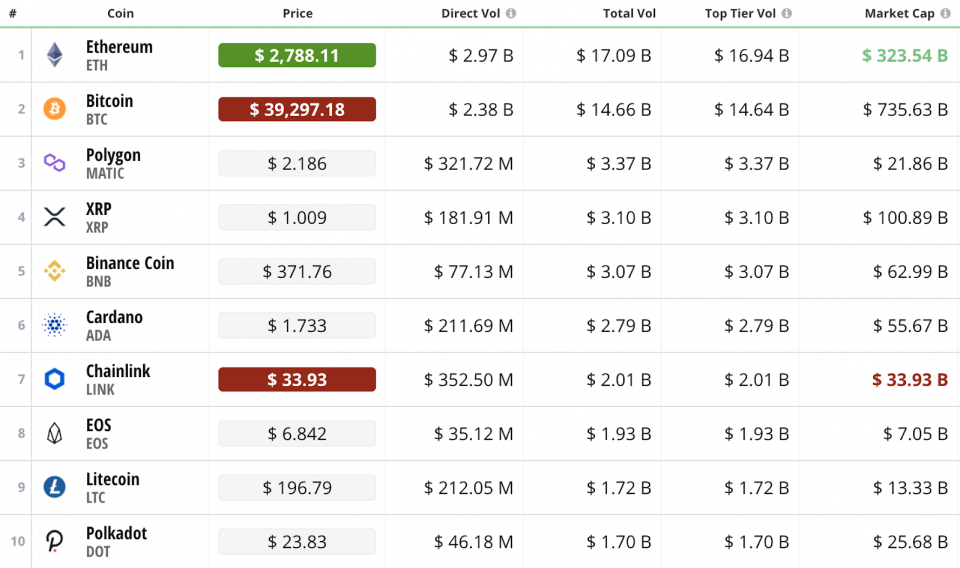
Task: Click the green Ethereum price badge
Action: pos(297,55)
